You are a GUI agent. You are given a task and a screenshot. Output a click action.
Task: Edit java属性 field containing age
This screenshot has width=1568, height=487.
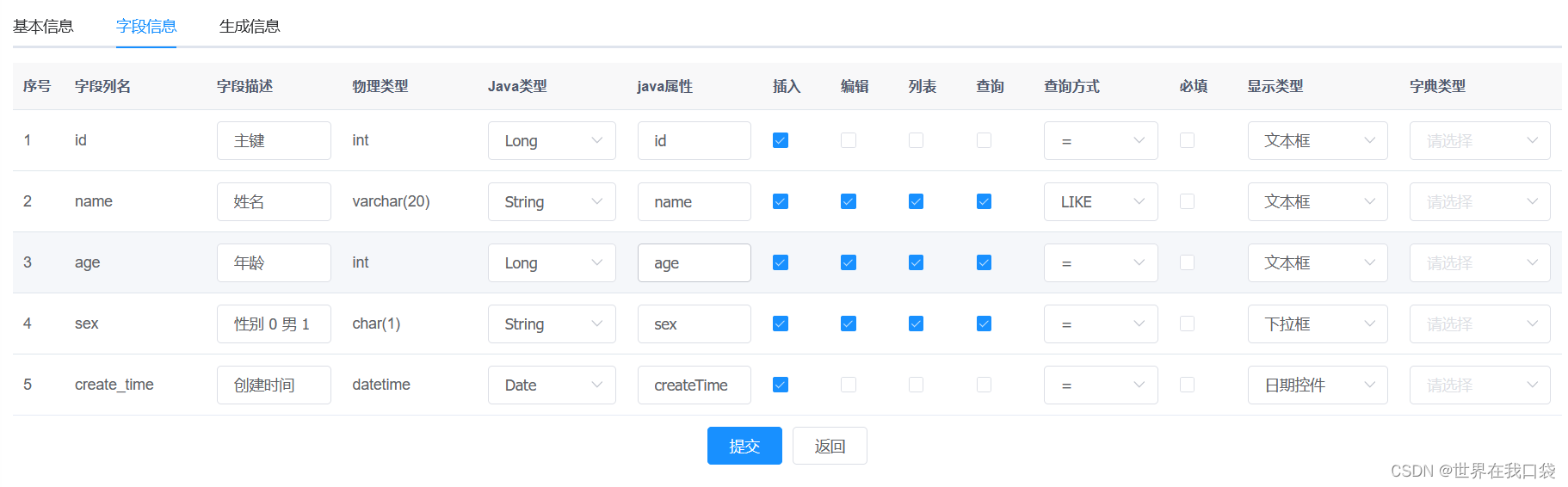point(694,262)
